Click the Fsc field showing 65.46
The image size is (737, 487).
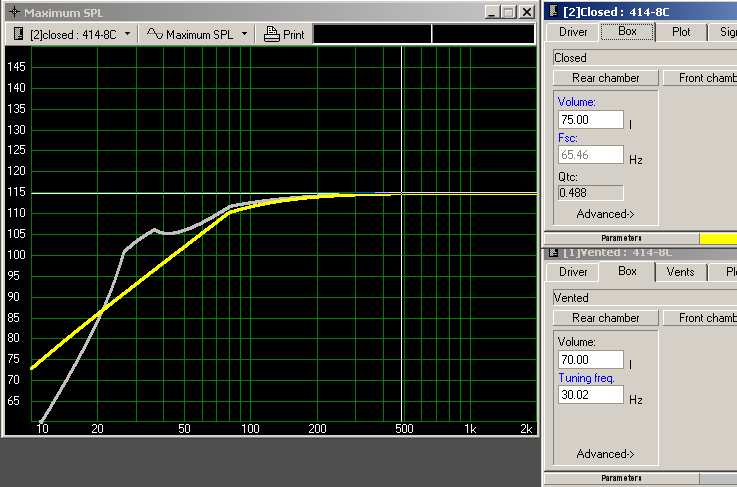point(591,155)
